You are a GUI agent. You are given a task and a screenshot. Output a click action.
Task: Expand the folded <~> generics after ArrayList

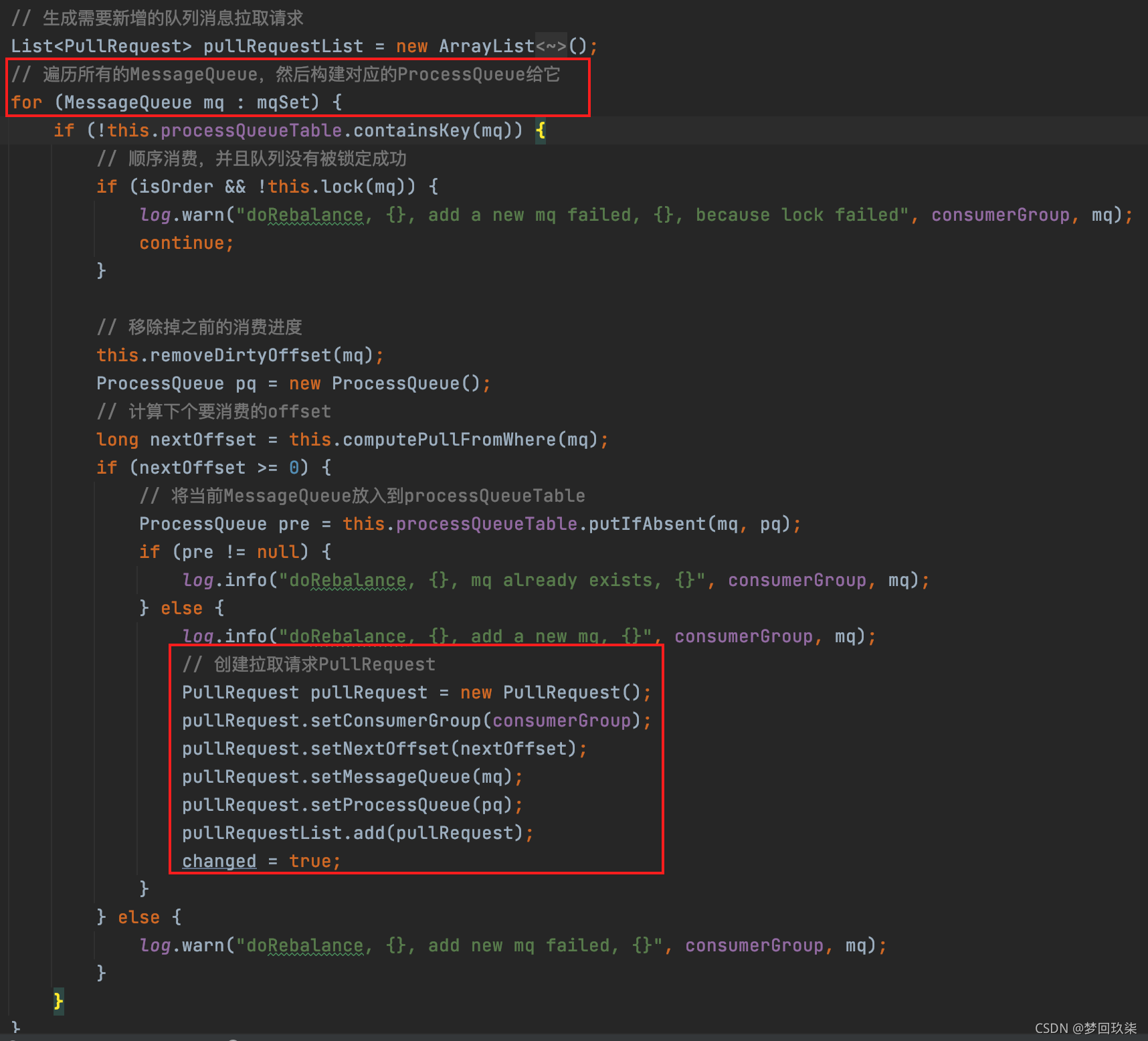(551, 46)
